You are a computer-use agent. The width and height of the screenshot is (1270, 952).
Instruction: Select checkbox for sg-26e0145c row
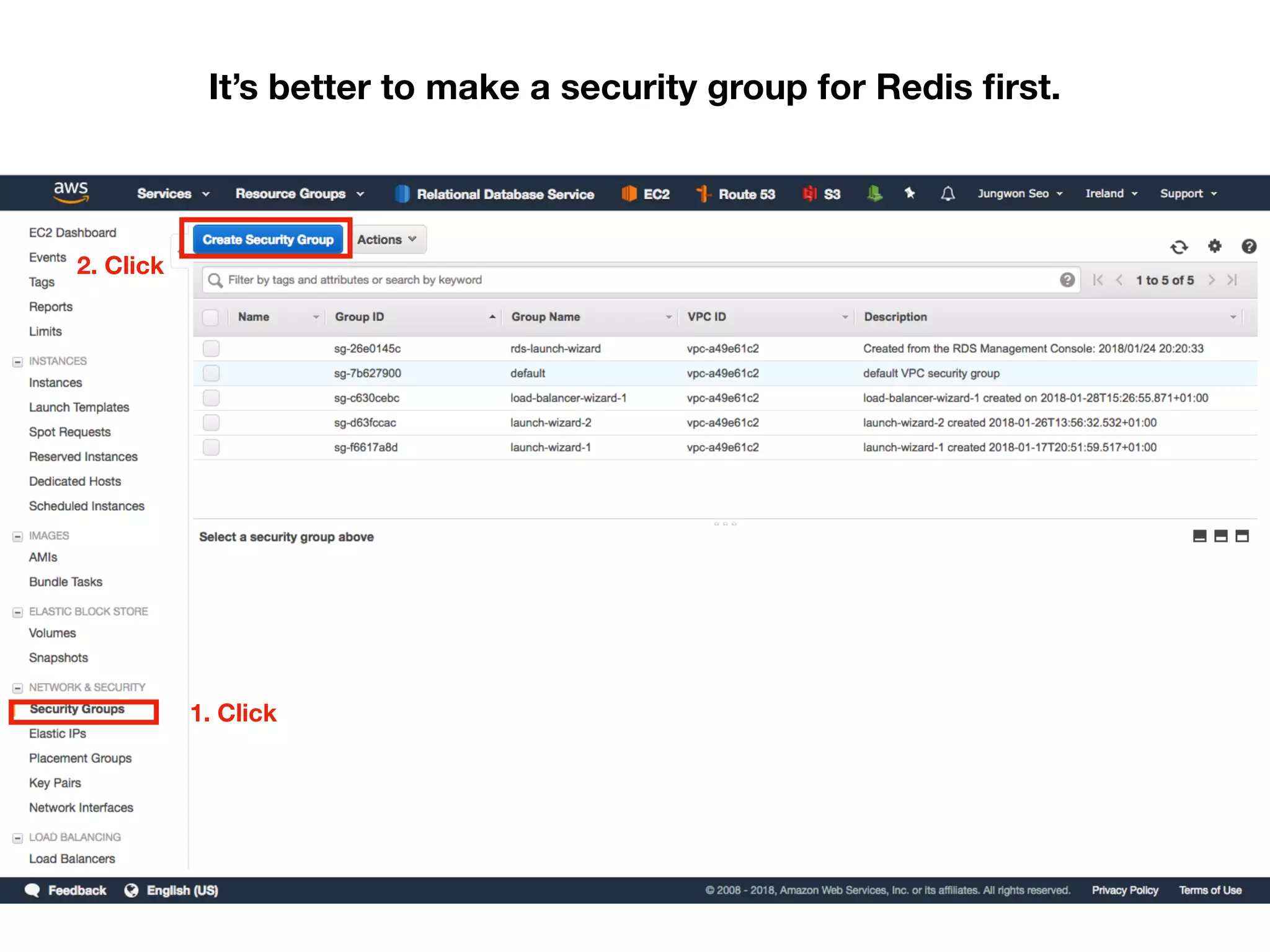211,348
